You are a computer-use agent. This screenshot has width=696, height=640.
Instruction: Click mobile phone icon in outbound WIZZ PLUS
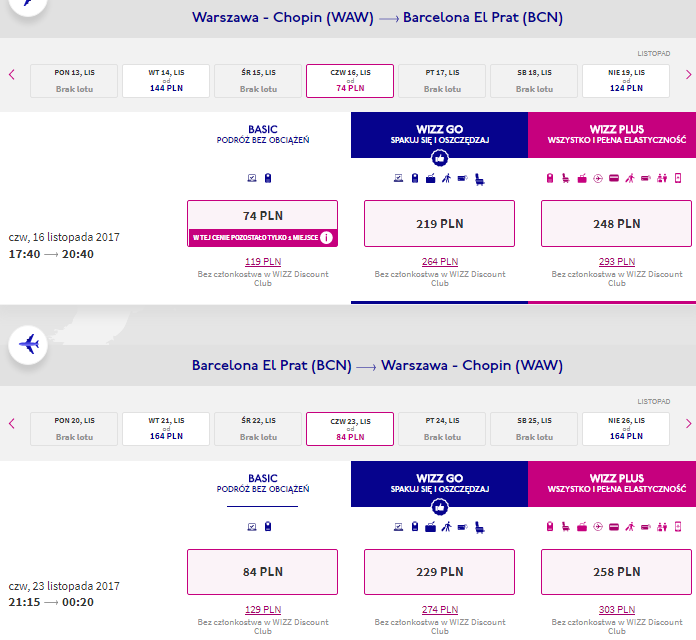678,178
